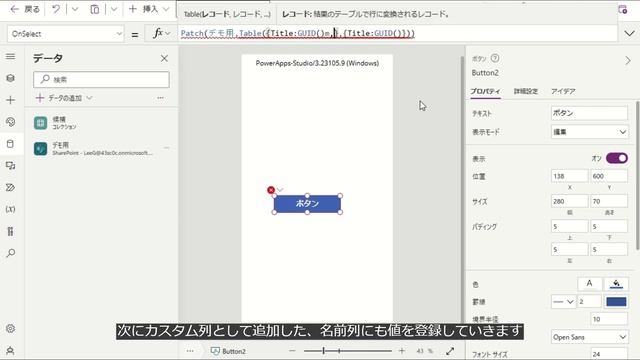This screenshot has width=640, height=360.
Task: Open the undo options chevron
Action: pyautogui.click(x=75, y=9)
